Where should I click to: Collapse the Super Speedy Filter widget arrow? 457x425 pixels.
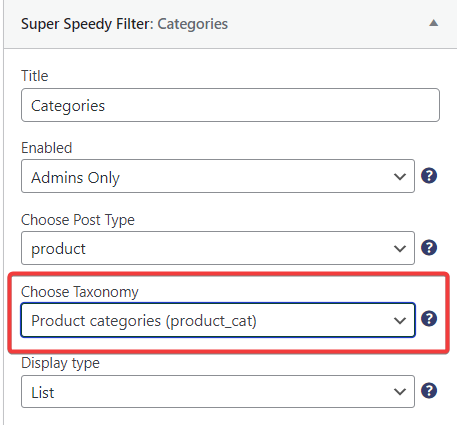point(433,23)
